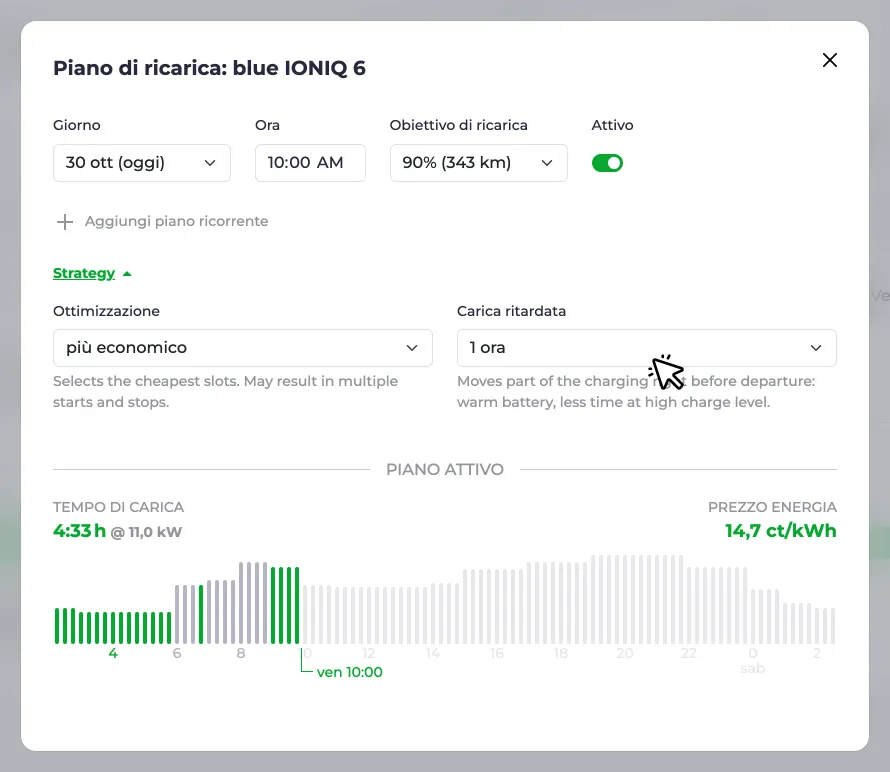Click the gray bar above hour 20

(x=625, y=599)
